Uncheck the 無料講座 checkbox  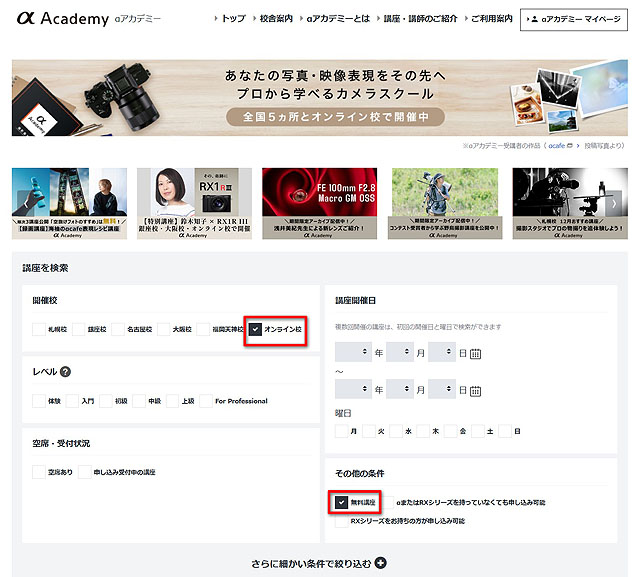pos(343,501)
